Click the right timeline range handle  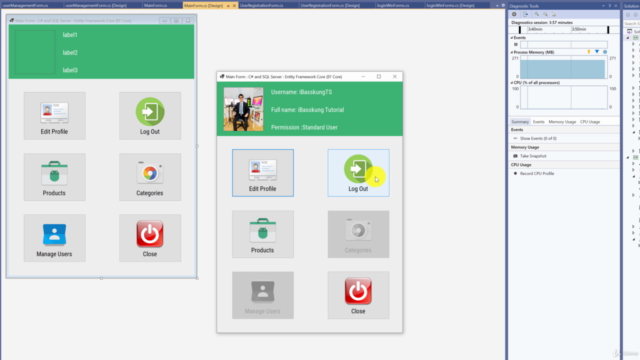[608, 30]
